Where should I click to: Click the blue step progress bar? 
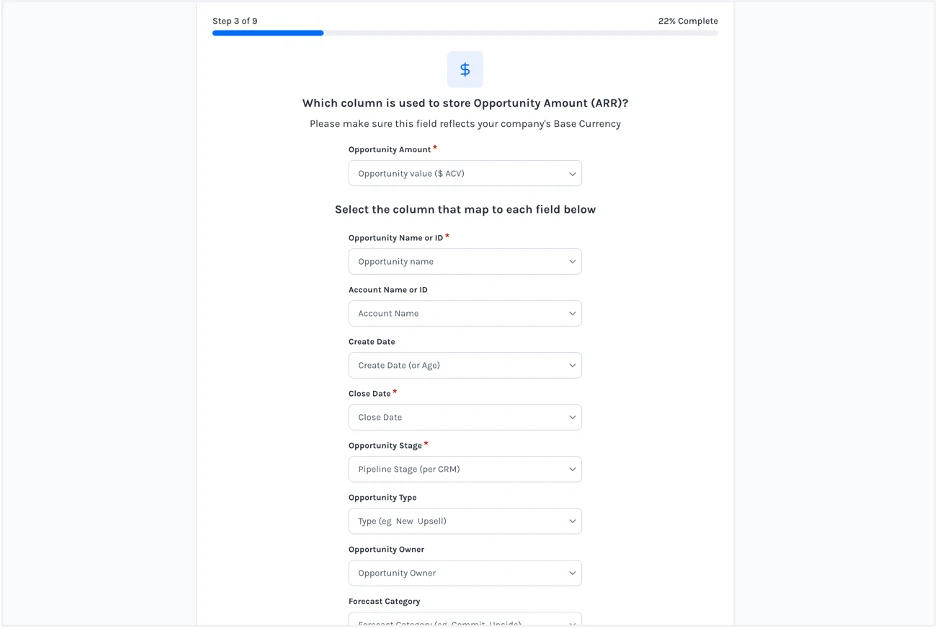(x=268, y=33)
